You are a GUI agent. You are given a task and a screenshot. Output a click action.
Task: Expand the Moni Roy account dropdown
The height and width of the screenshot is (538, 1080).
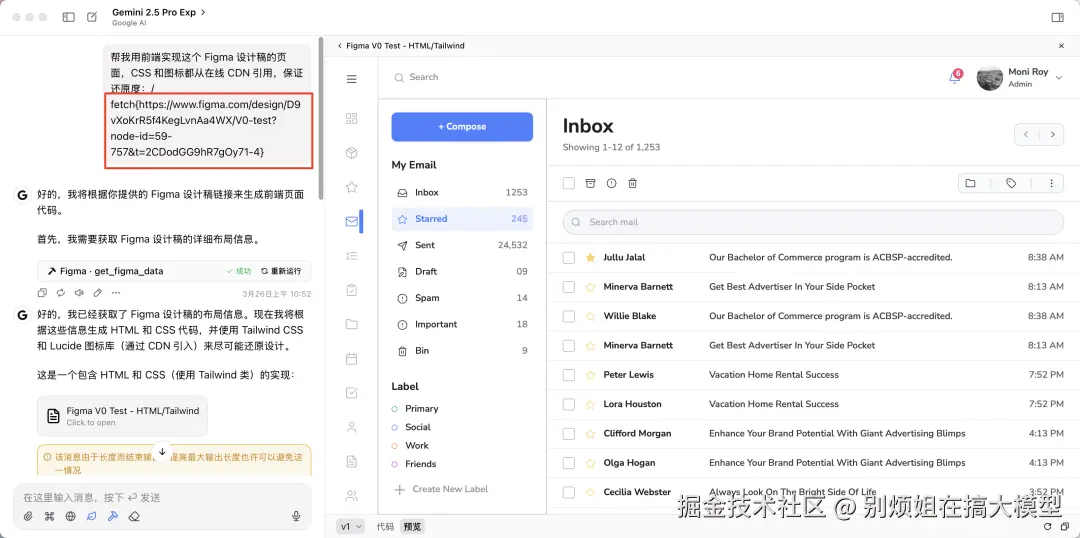1059,78
